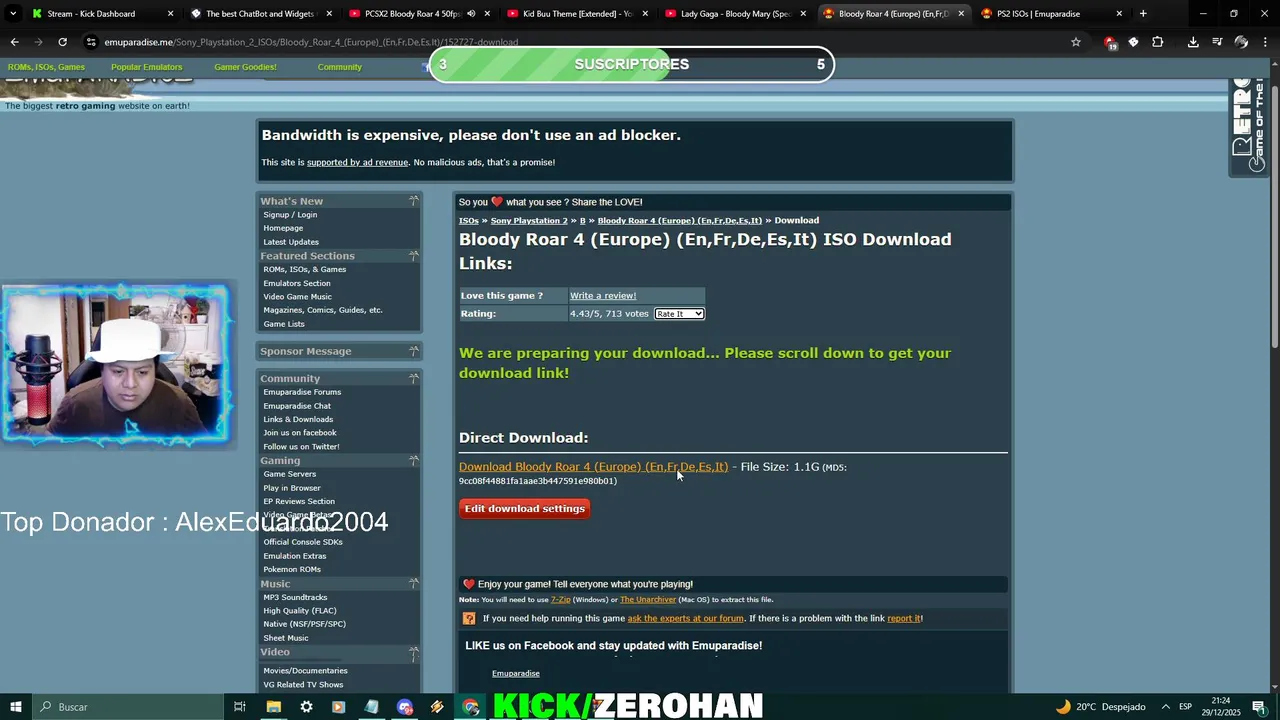Click the supported by ad revenue link
1280x720 pixels.
point(357,162)
